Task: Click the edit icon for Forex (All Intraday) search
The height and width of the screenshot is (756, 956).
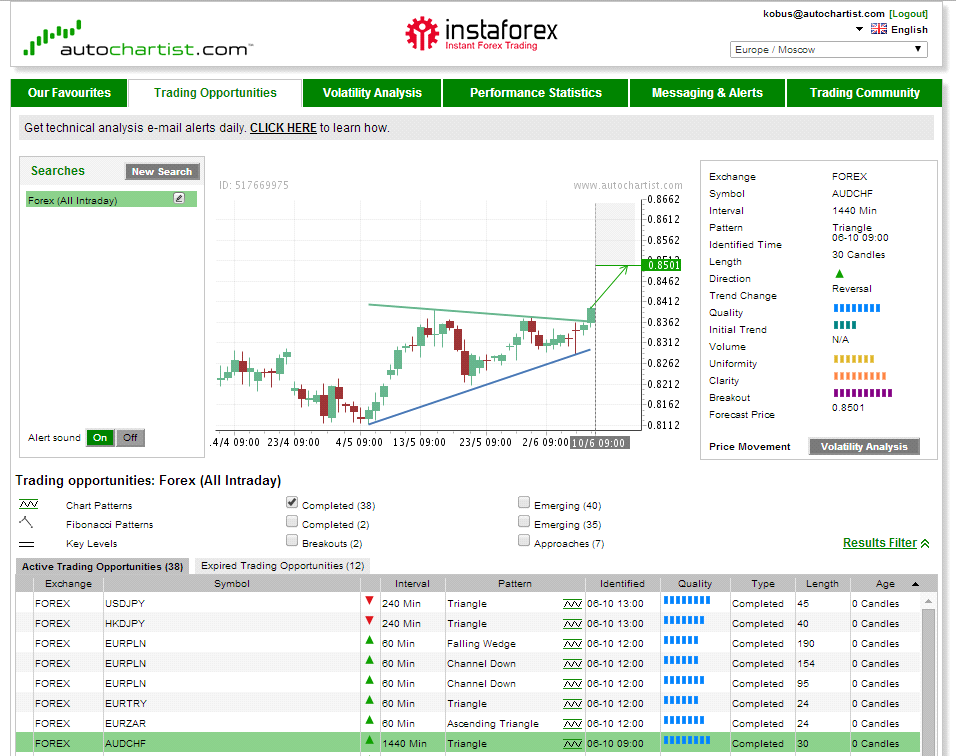Action: point(179,199)
